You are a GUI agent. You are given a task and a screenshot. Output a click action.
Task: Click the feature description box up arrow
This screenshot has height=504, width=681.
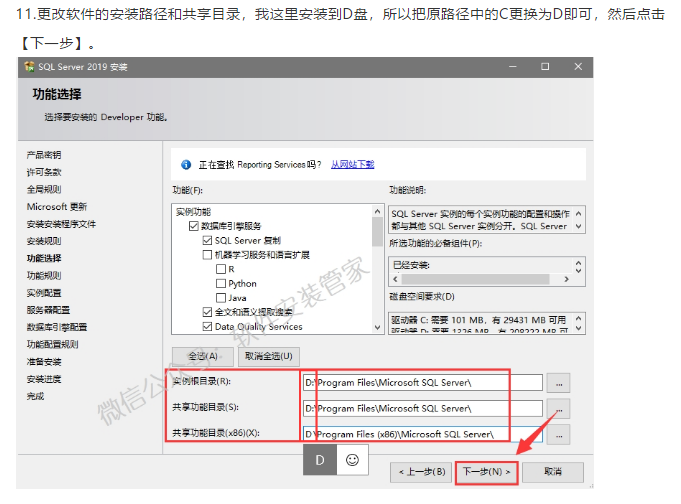tap(579, 213)
